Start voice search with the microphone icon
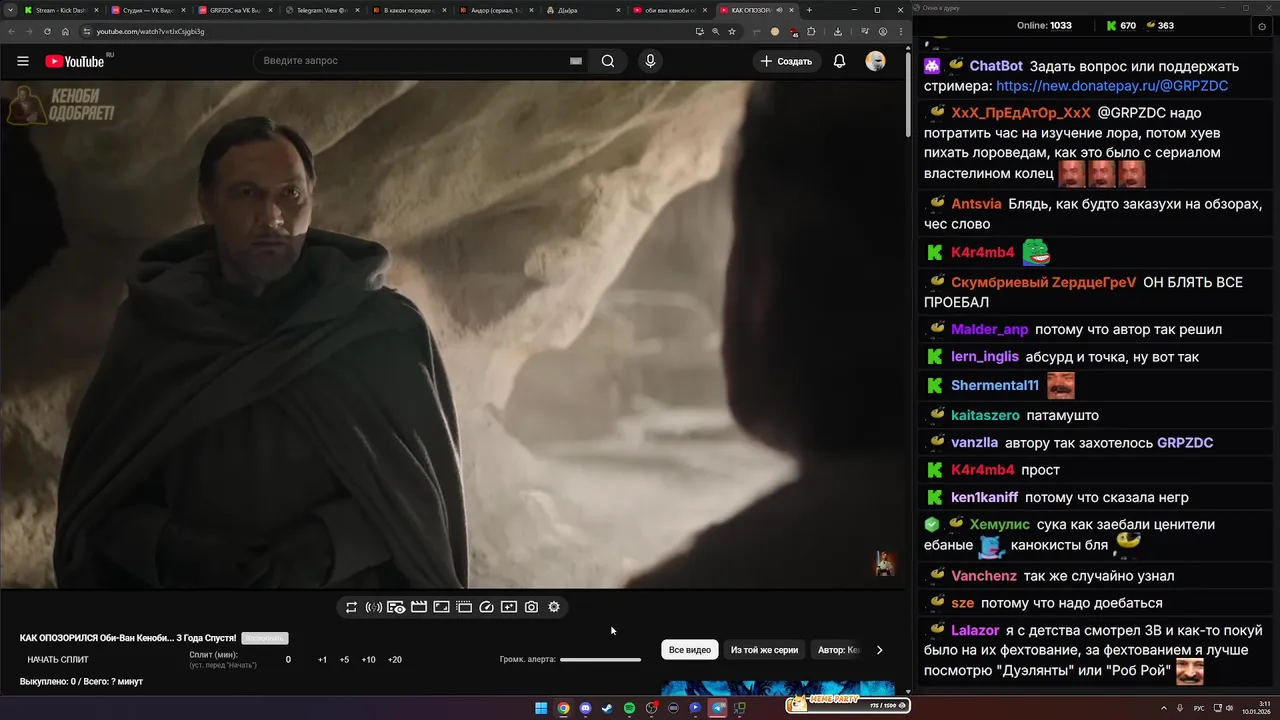 [651, 61]
